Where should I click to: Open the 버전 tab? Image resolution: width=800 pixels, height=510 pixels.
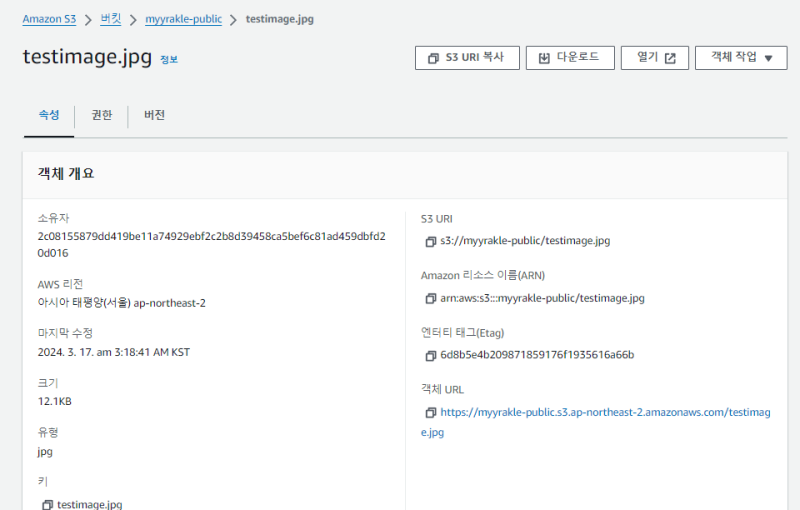(154, 115)
